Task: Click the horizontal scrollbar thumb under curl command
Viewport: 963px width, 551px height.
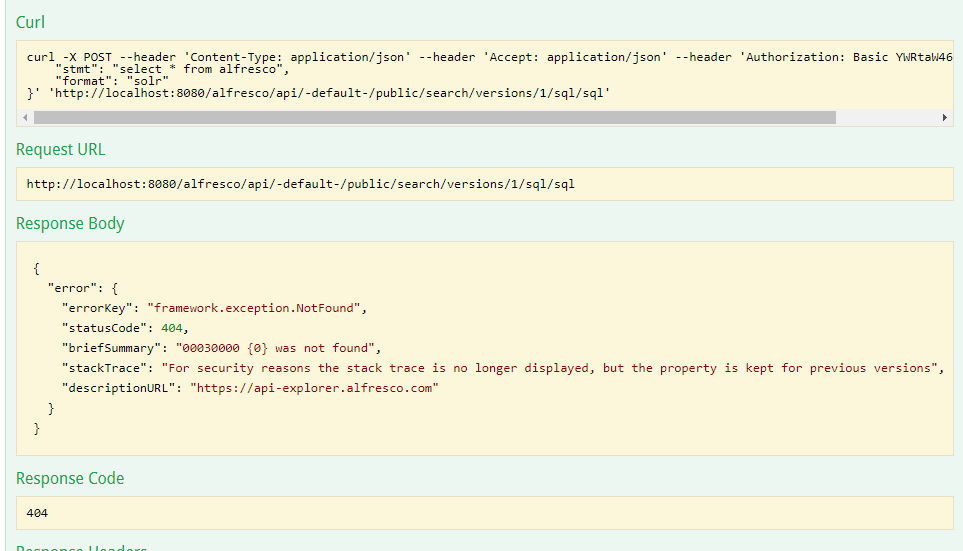Action: click(x=435, y=118)
